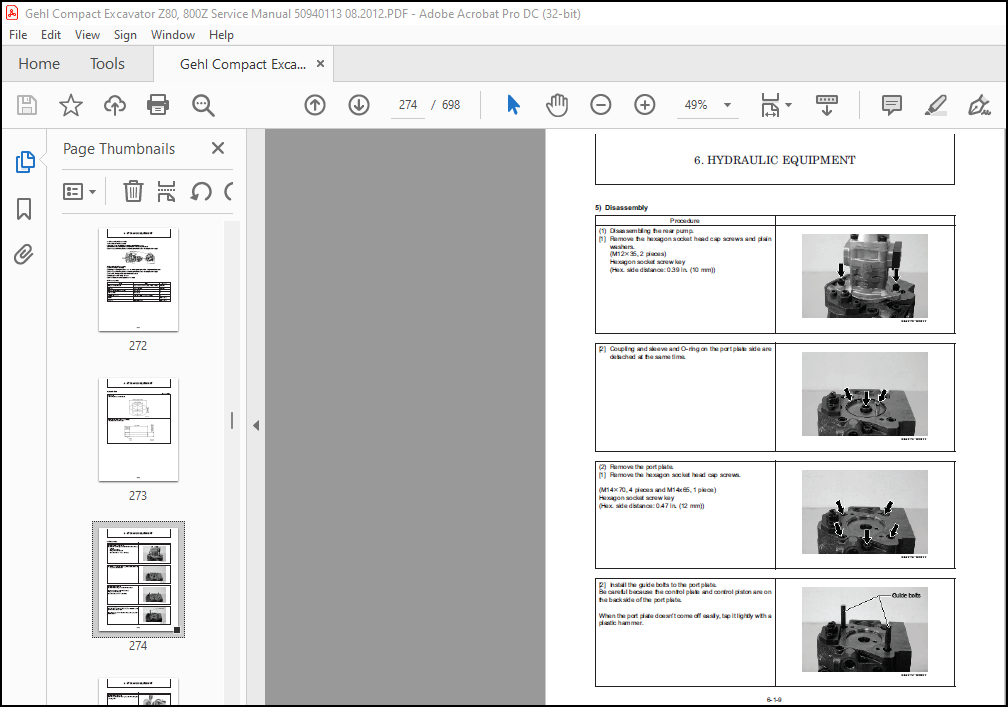
Task: Click the zoom percentage field 49%
Action: (696, 105)
